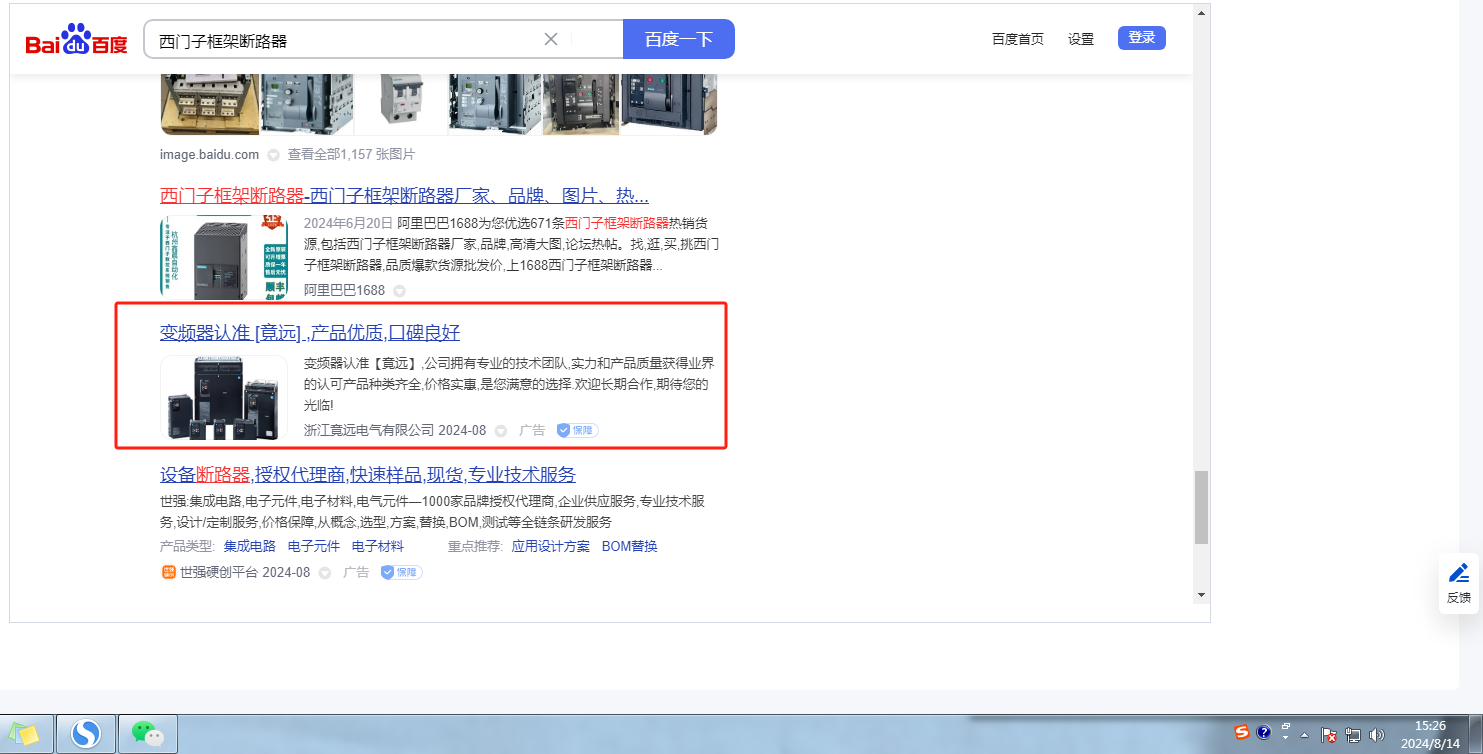
Task: Click the Show Desktop strip beside the clock
Action: pyautogui.click(x=1476, y=734)
